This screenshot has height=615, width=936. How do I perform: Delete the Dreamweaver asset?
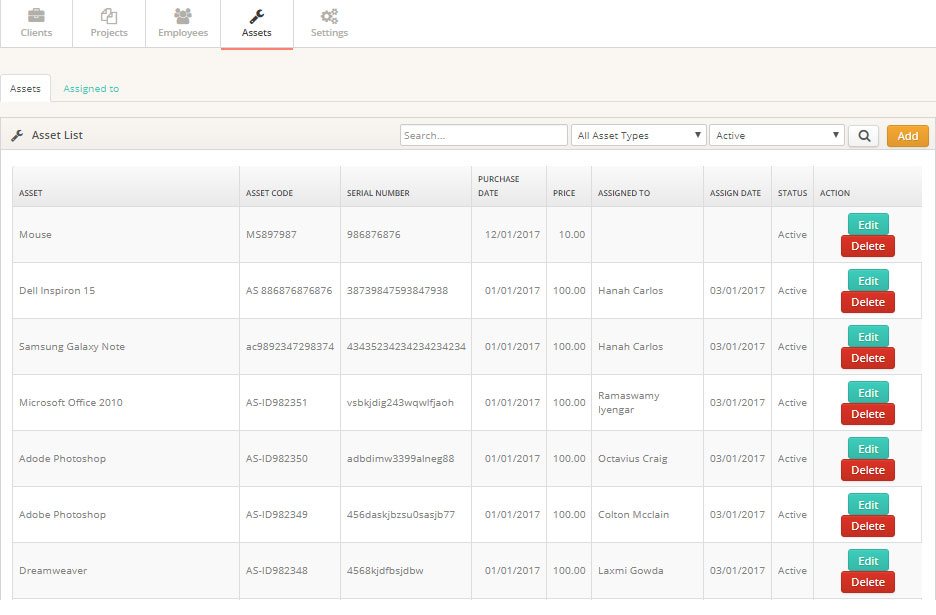tap(867, 581)
